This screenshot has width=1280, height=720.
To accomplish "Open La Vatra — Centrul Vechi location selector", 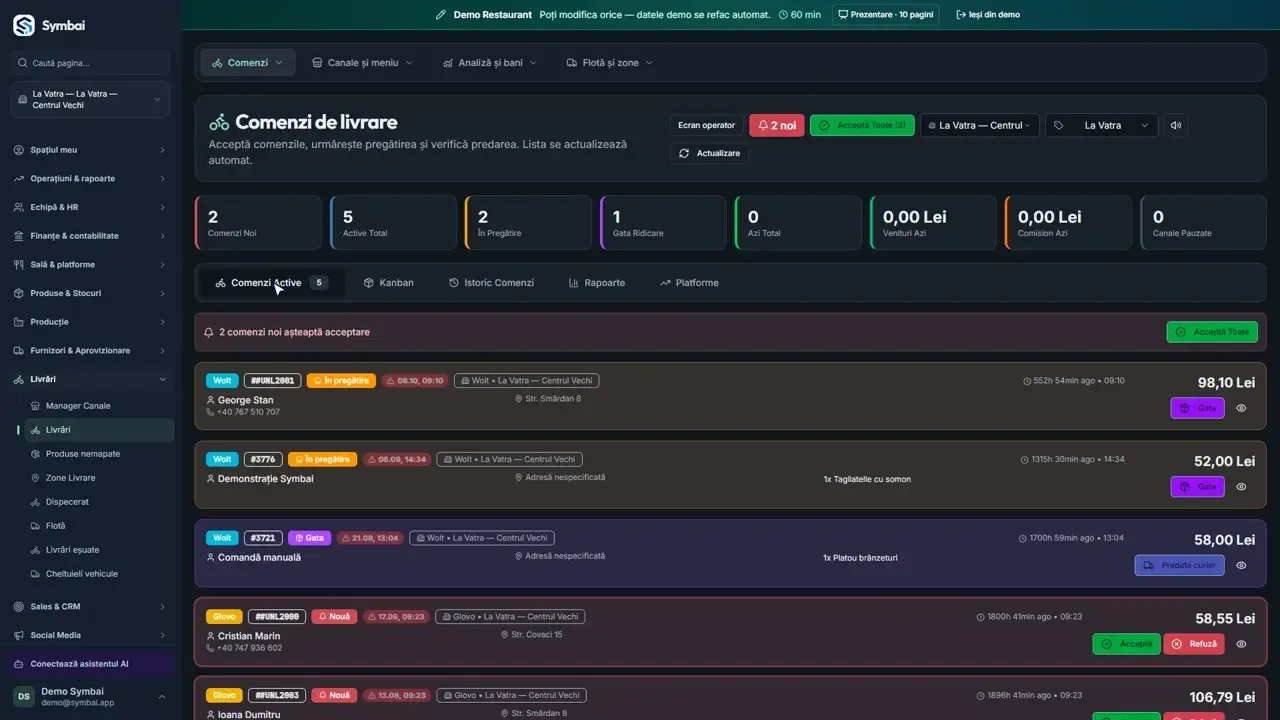I will pyautogui.click(x=90, y=100).
